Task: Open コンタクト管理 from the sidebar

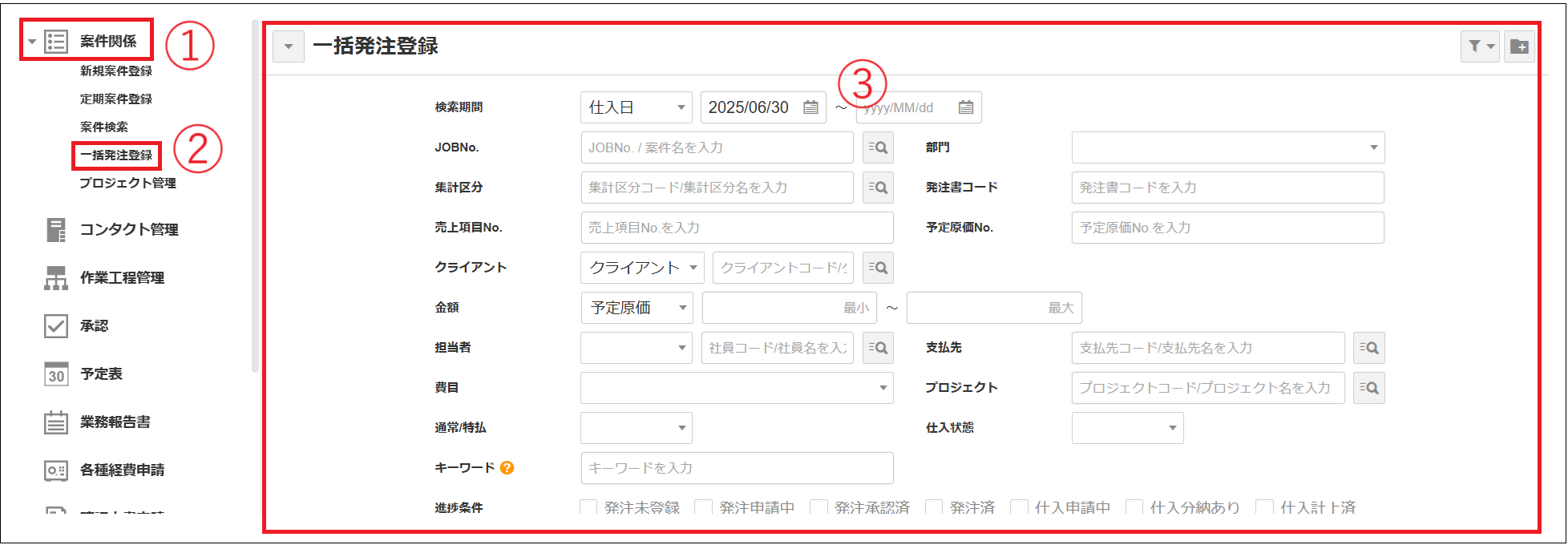Action: pyautogui.click(x=128, y=230)
